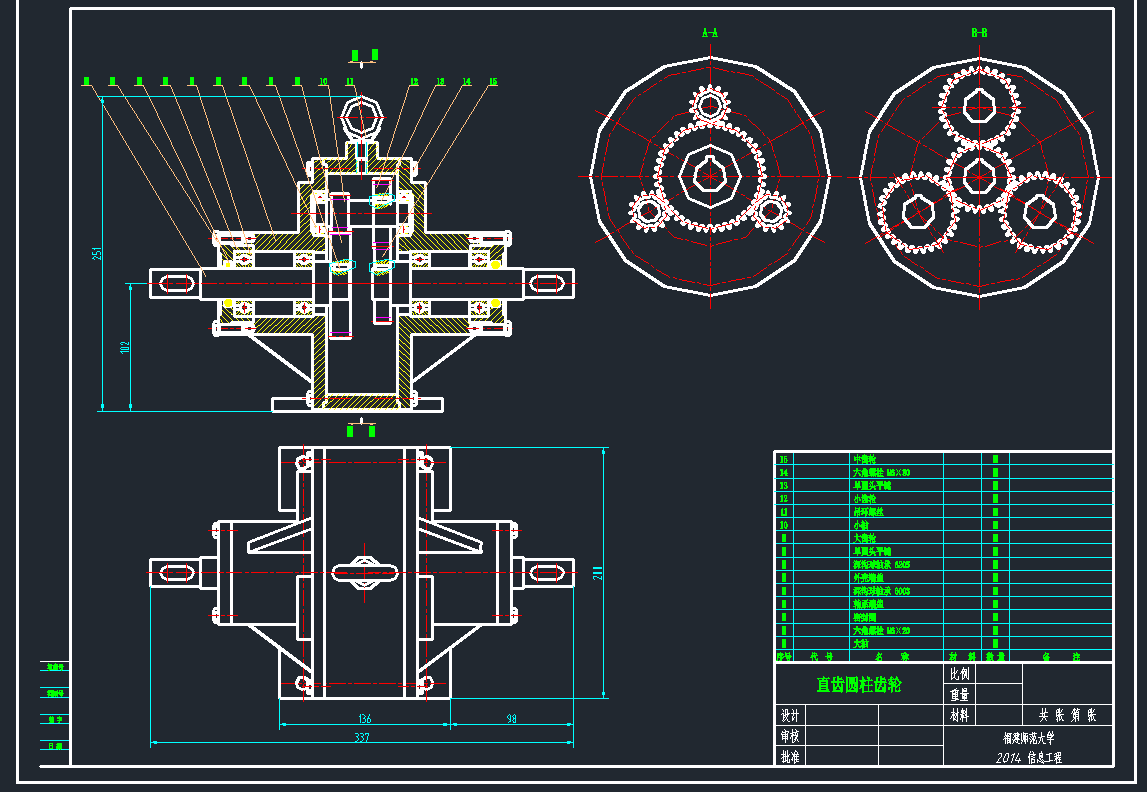Select parts list entry 吊环螺丝
Screen dimensions: 1147x792
point(868,512)
